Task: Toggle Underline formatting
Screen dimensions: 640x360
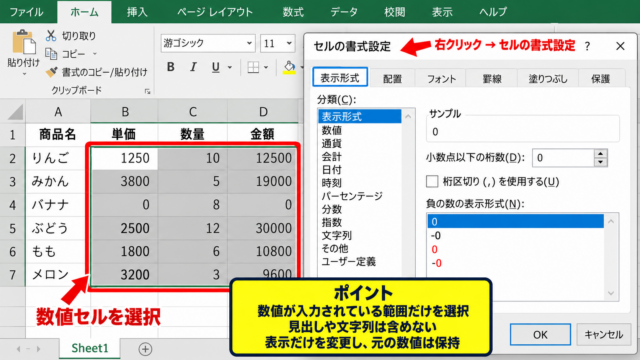Action: point(216,67)
